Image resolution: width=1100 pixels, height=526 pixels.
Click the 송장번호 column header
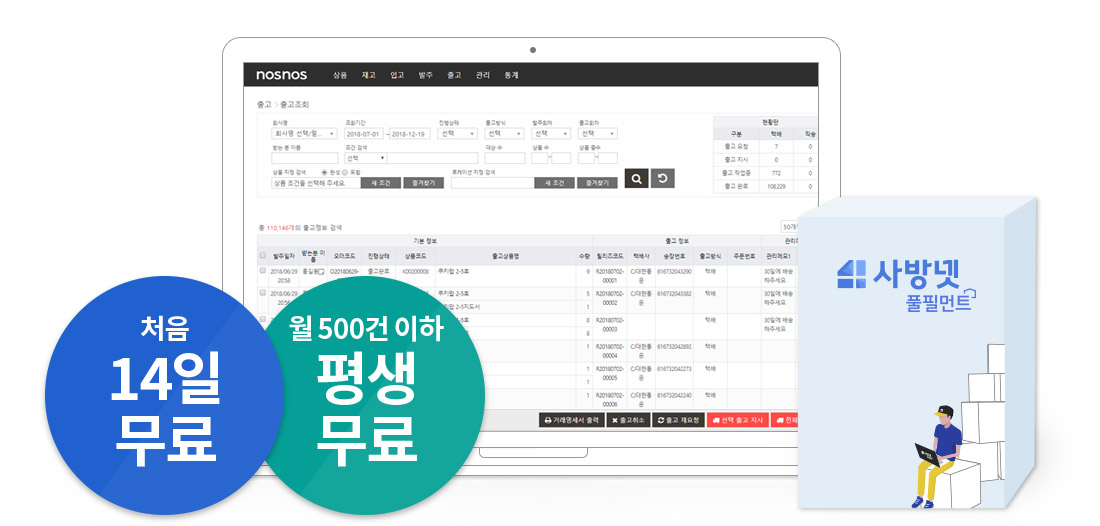[x=673, y=255]
